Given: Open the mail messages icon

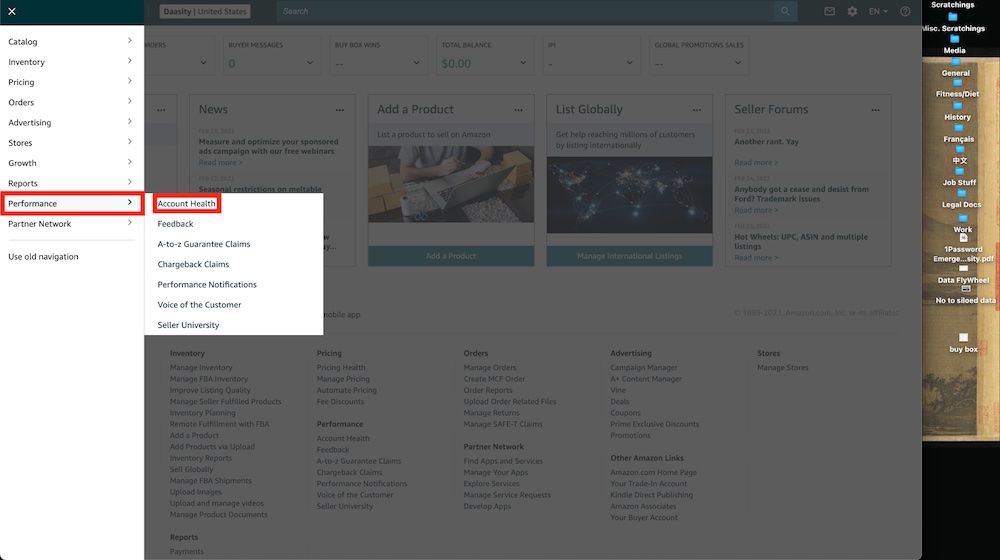Looking at the screenshot, I should [829, 11].
